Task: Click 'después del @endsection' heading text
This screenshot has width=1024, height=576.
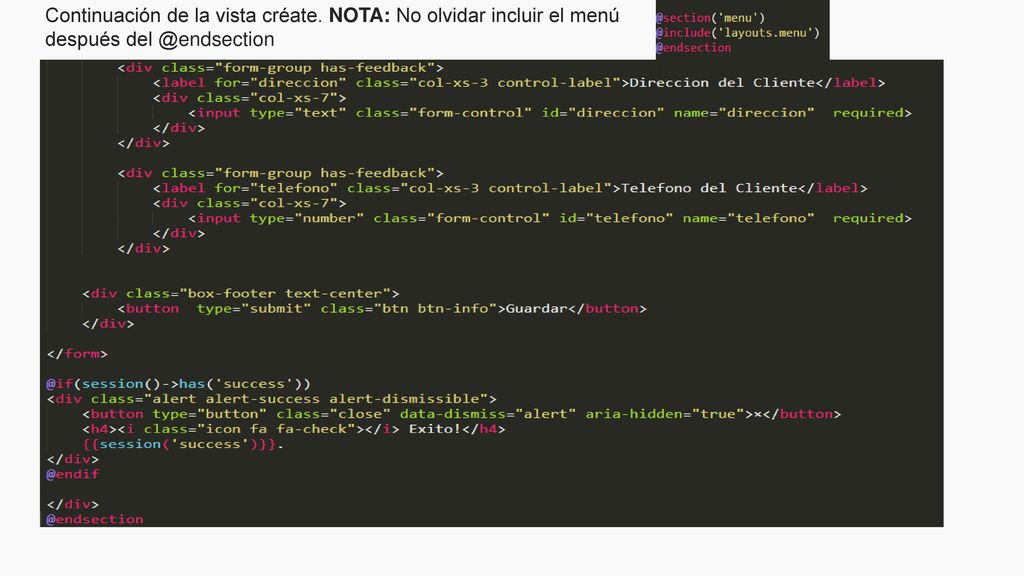Action: [x=159, y=39]
